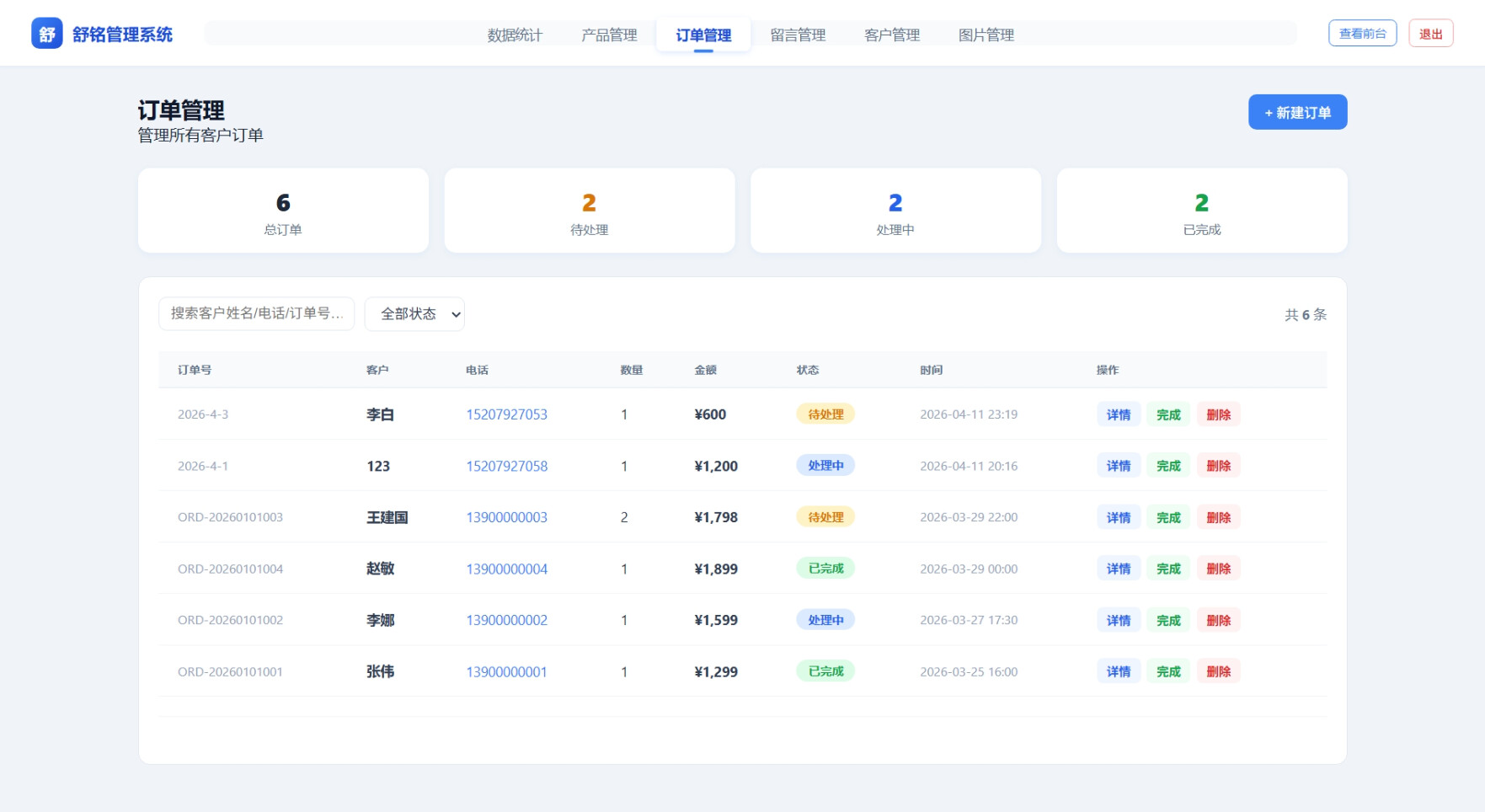Delete 张伟's order ORD-20260101001
Image resolution: width=1485 pixels, height=812 pixels.
tap(1218, 671)
